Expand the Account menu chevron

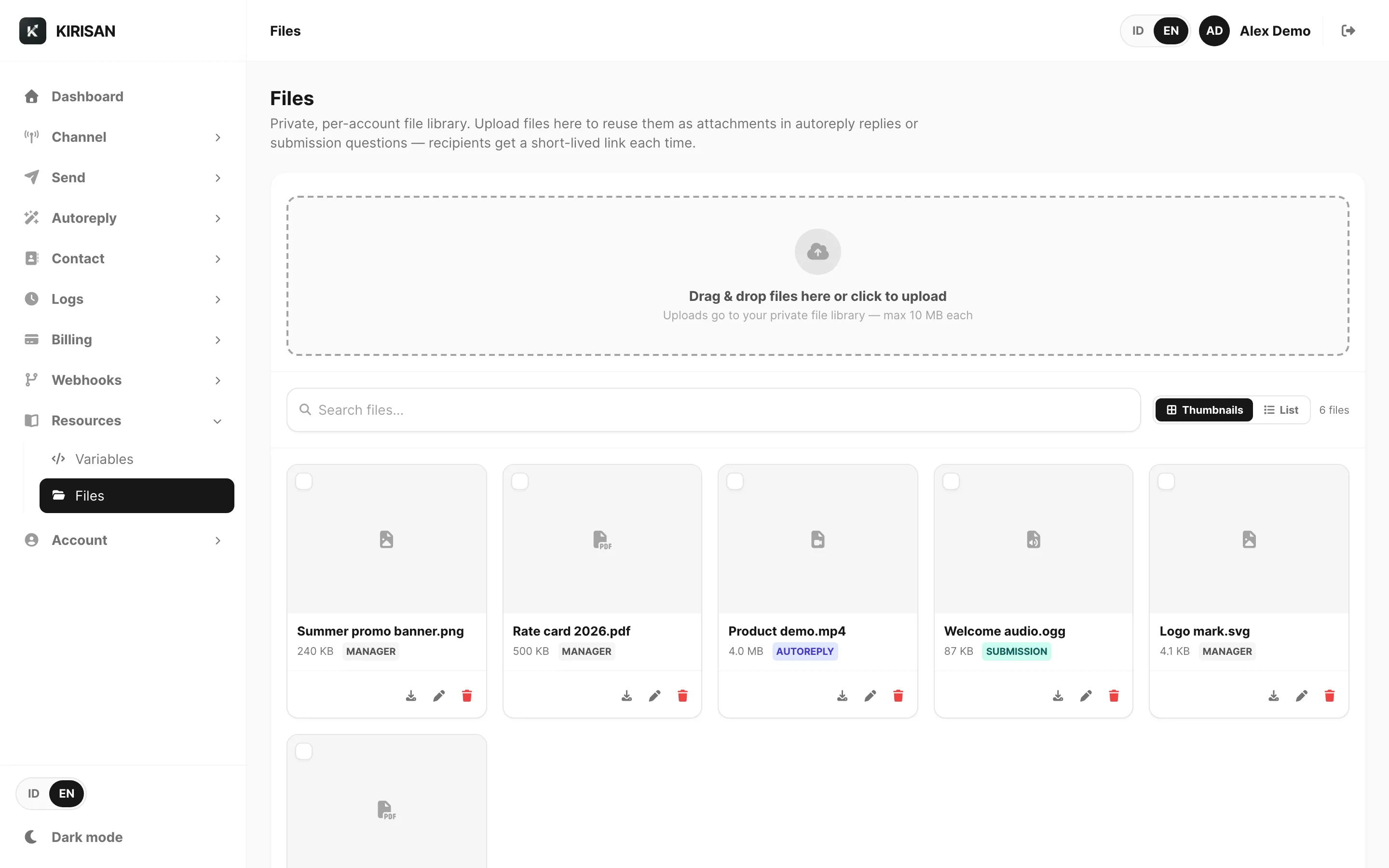[218, 540]
